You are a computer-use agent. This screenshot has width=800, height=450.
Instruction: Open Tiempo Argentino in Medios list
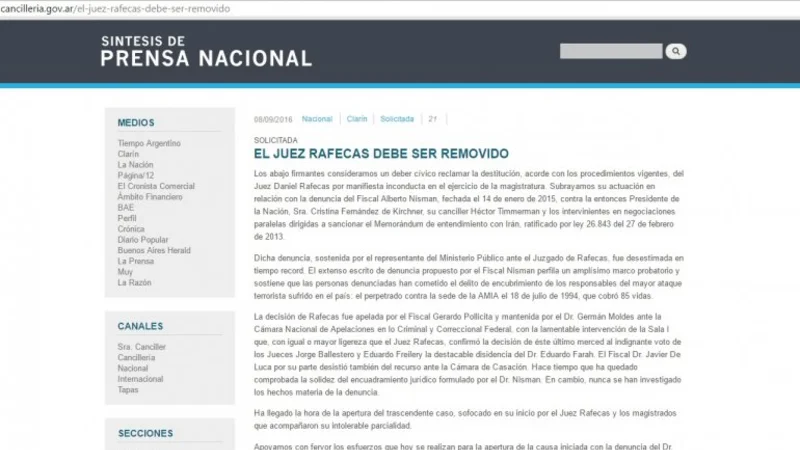(149, 143)
